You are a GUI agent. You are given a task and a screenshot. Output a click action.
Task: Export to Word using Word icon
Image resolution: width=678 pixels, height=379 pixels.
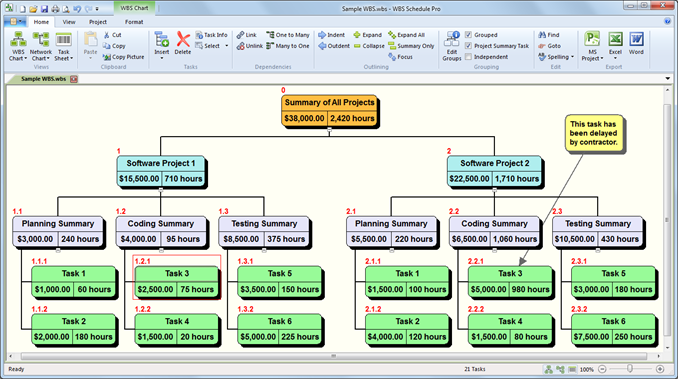(636, 39)
